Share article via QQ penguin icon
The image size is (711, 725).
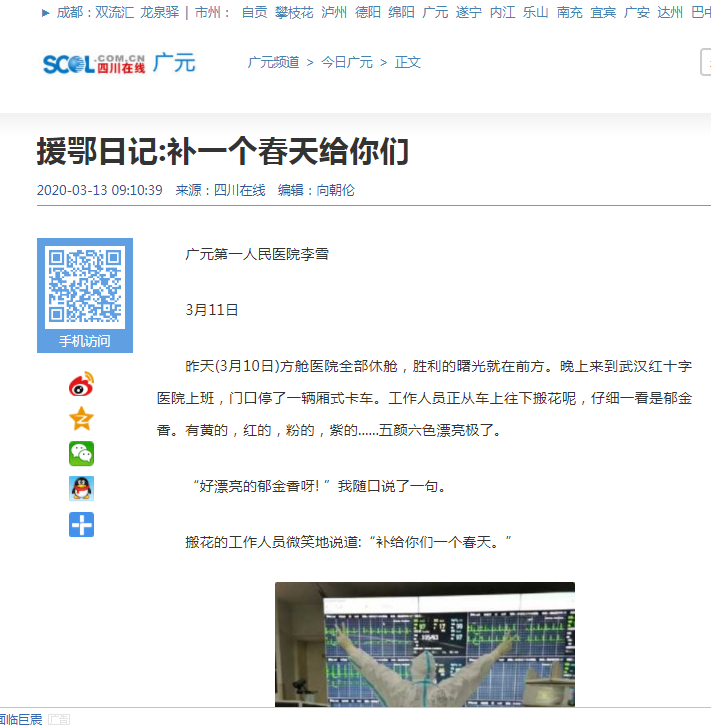pos(81,489)
